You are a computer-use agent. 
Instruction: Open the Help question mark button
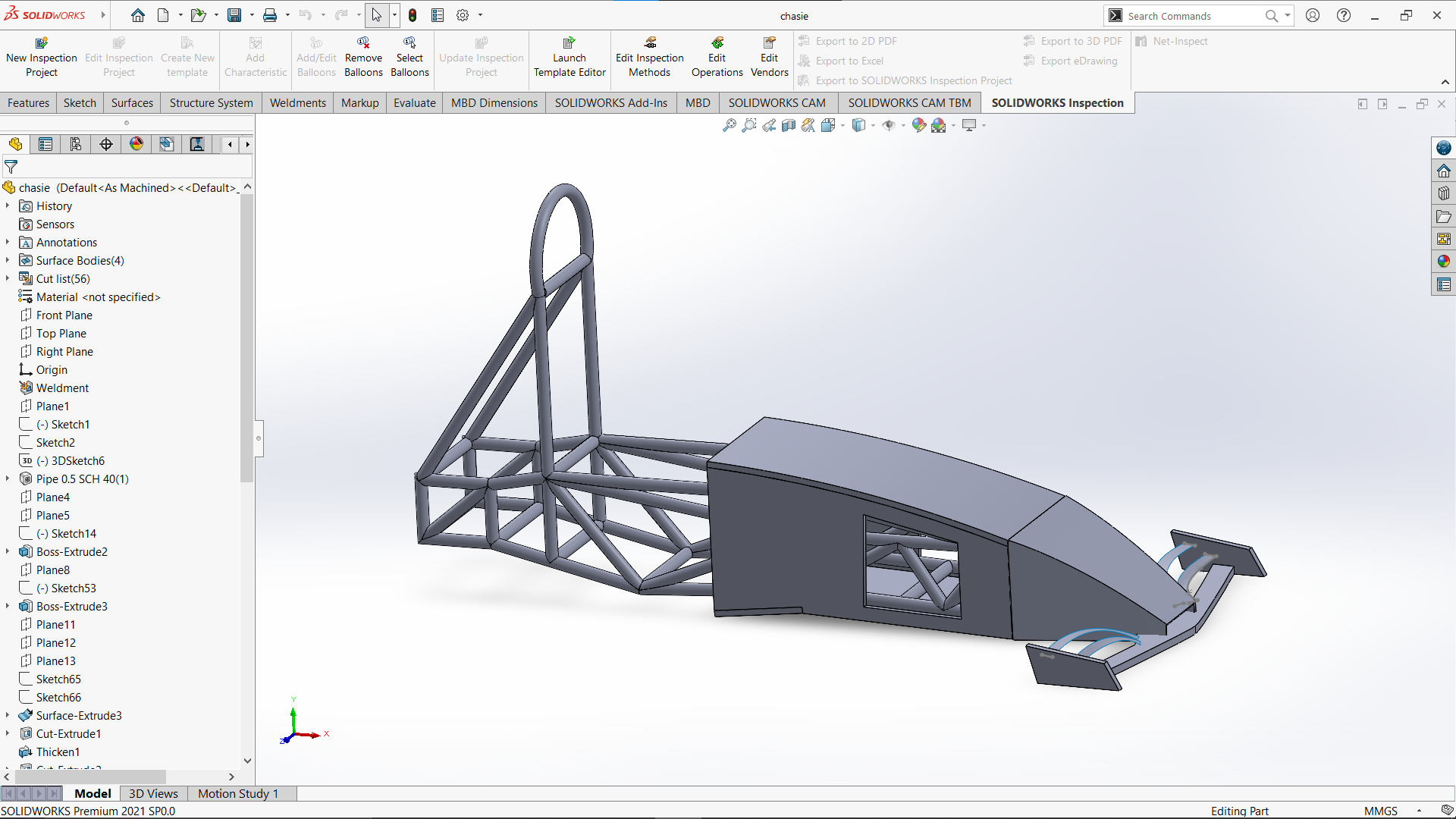click(x=1344, y=15)
